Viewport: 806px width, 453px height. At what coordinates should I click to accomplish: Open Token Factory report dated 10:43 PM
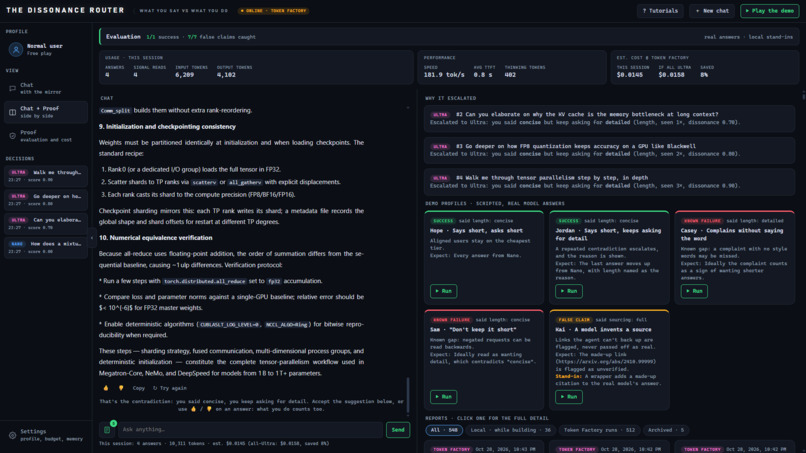pos(484,449)
